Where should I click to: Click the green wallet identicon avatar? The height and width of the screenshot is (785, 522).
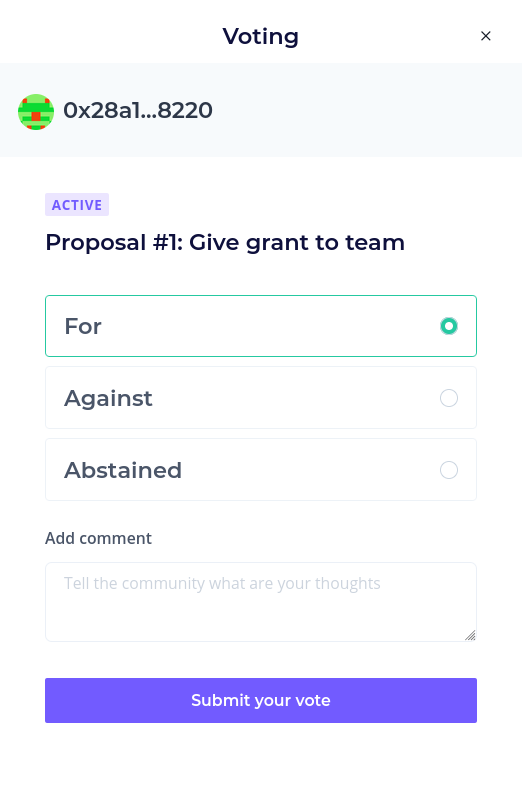(x=36, y=112)
